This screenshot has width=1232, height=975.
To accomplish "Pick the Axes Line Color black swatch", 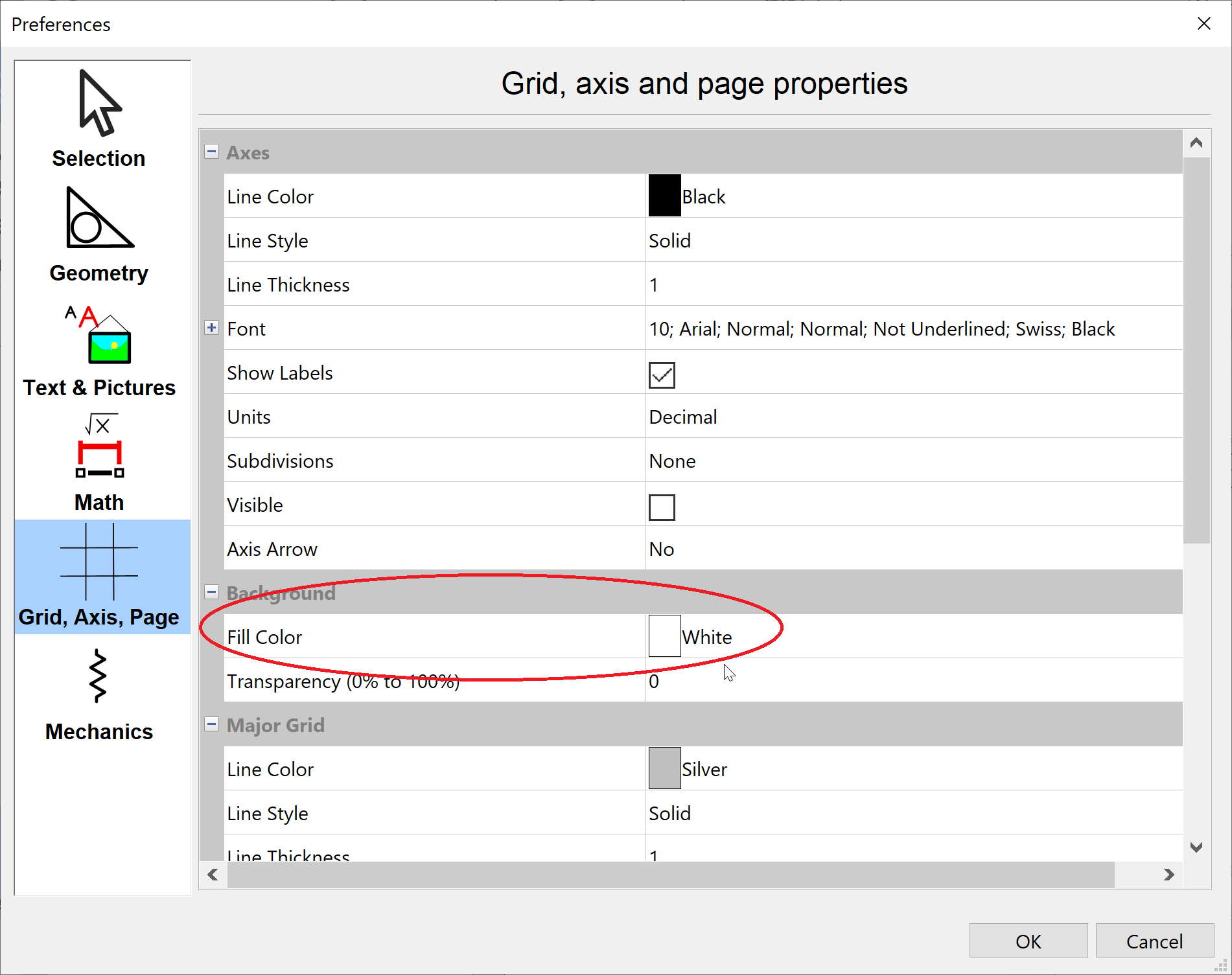I will pyautogui.click(x=664, y=196).
